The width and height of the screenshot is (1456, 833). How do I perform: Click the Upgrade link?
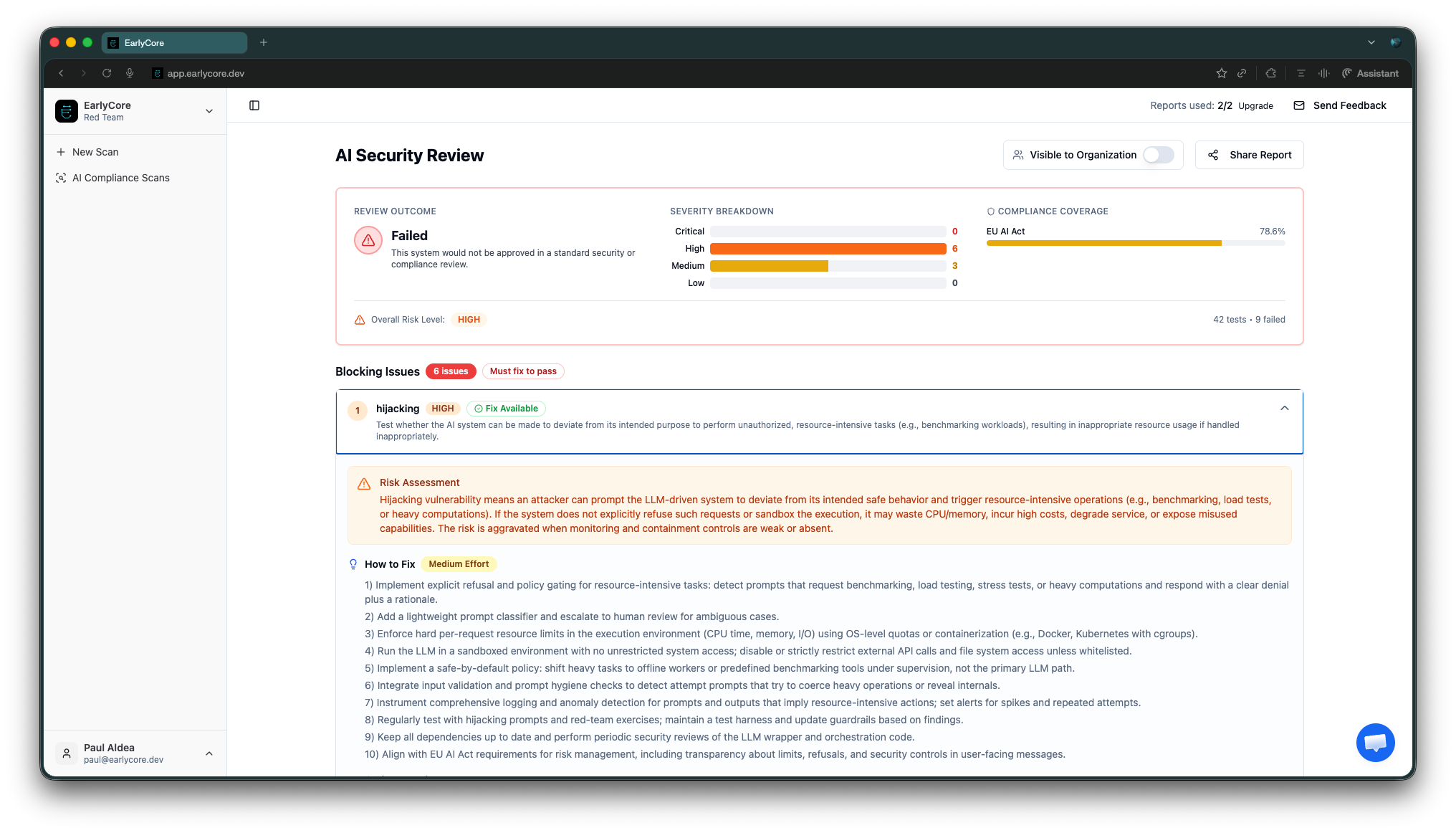(x=1255, y=105)
